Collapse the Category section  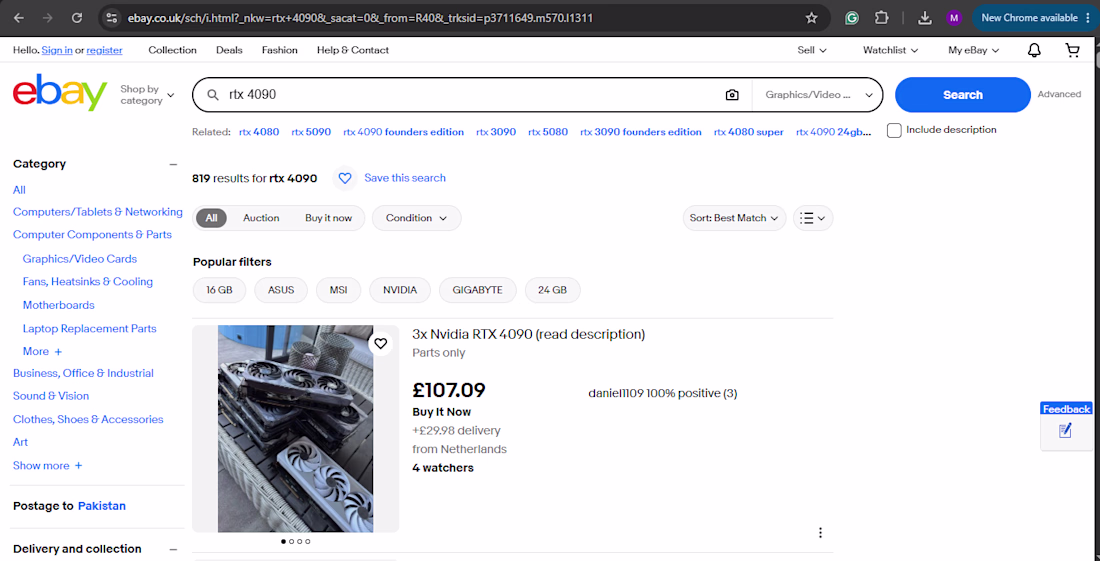[173, 164]
